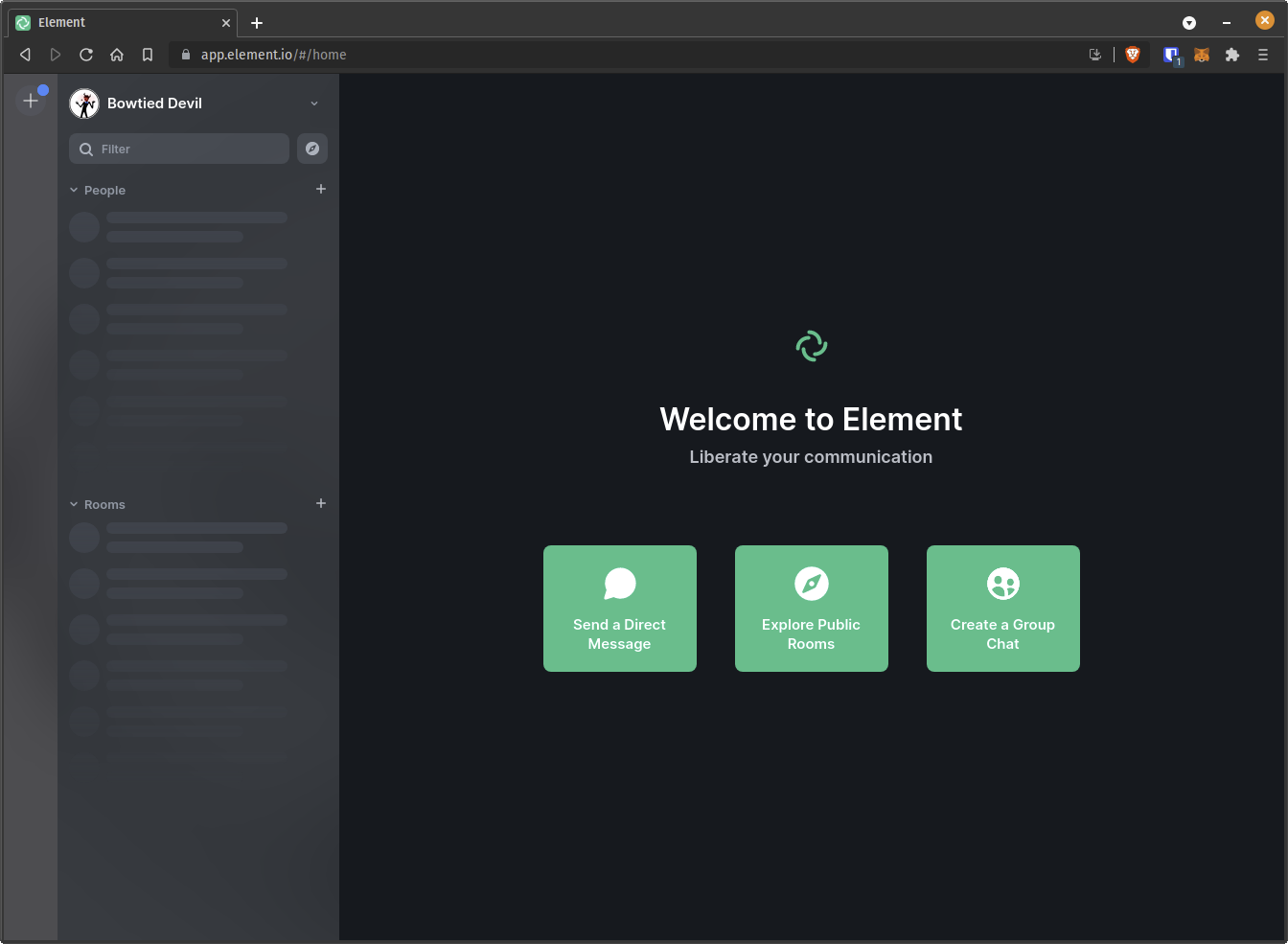The image size is (1288, 944).
Task: Expand the Bowtied Devil user menu chevron
Action: click(314, 104)
